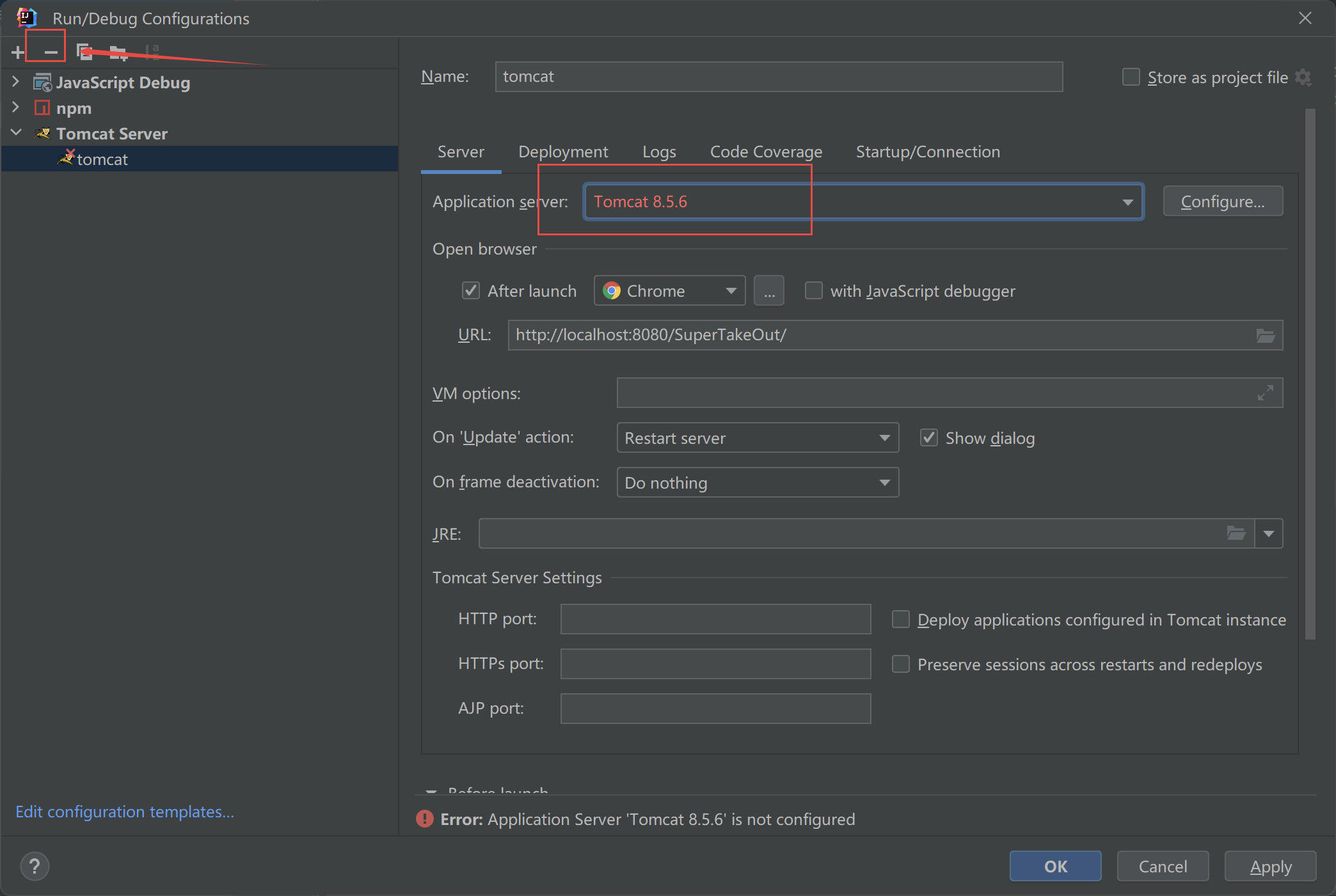1336x896 pixels.
Task: Click the expand icon in VM options field
Action: point(1265,393)
